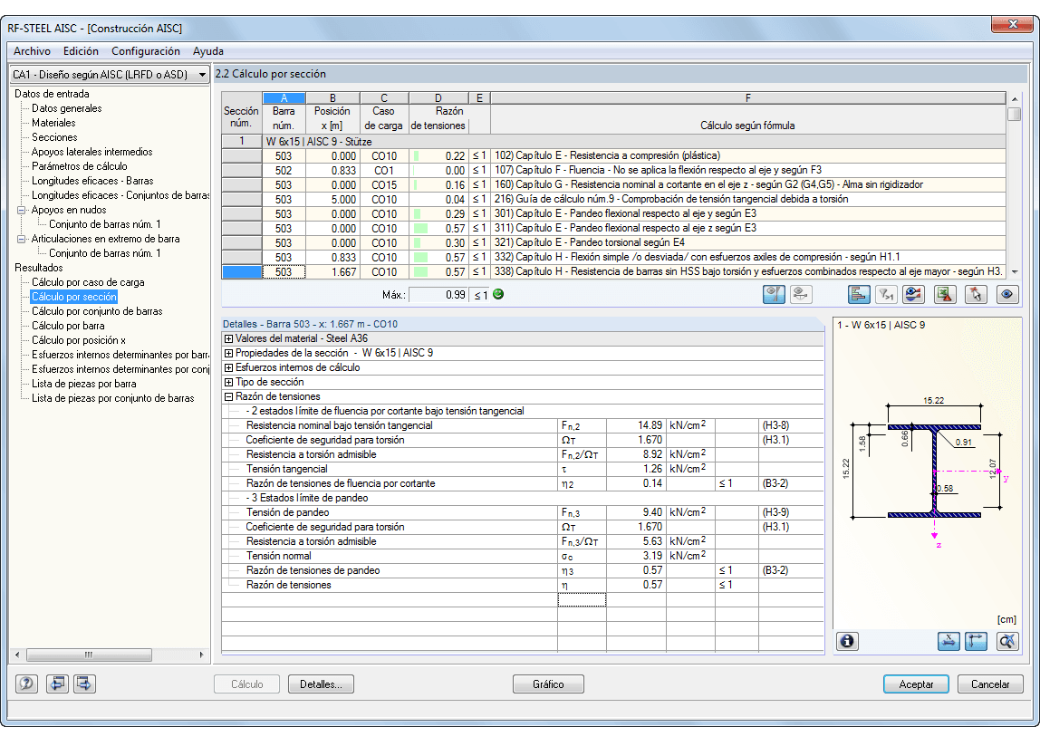1040x742 pixels.
Task: Expand the Tipo de sección node
Action: click(x=229, y=383)
